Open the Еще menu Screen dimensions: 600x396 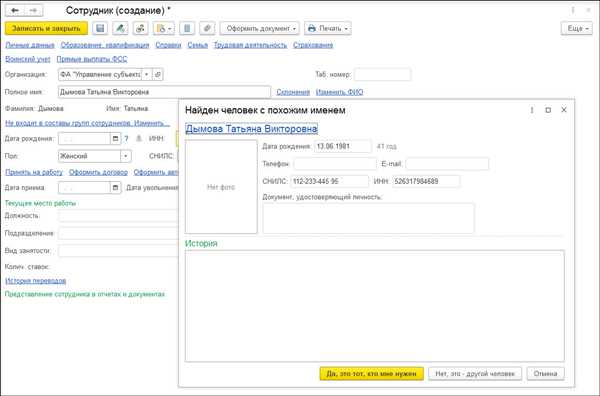point(577,28)
